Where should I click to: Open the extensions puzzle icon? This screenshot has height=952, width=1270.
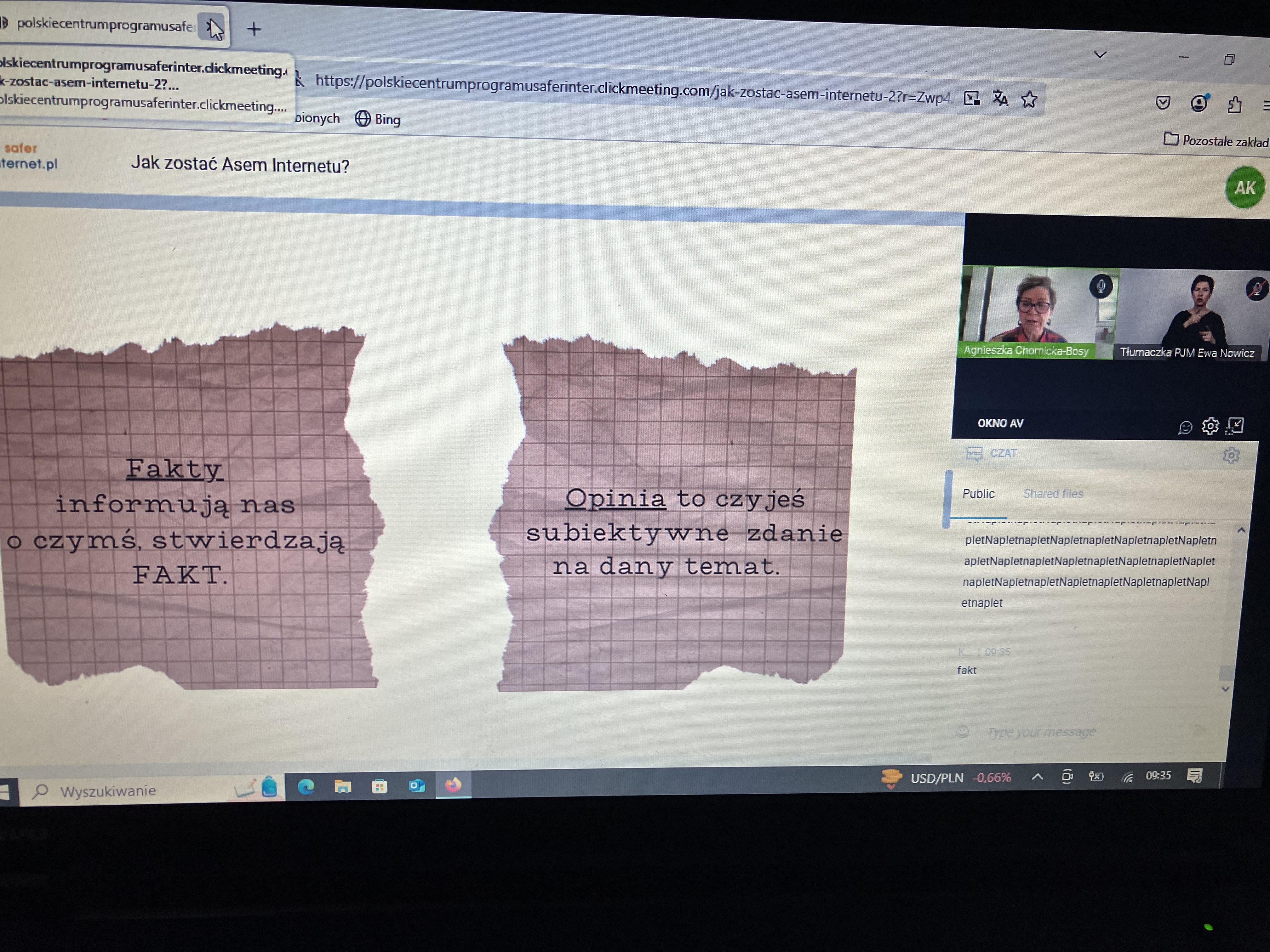[1234, 105]
